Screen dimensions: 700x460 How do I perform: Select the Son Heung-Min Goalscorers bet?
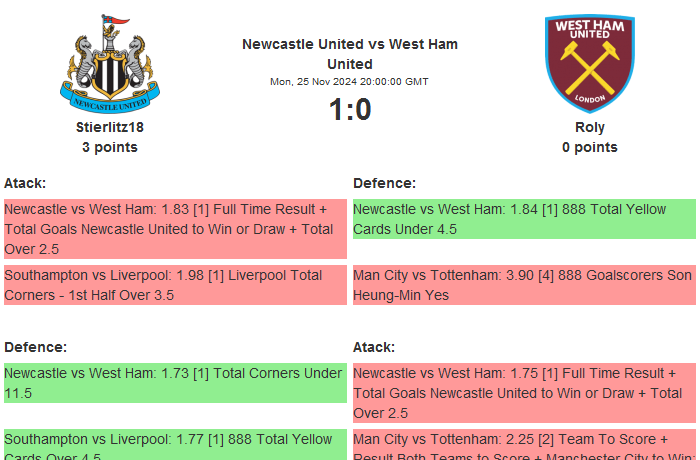(524, 285)
